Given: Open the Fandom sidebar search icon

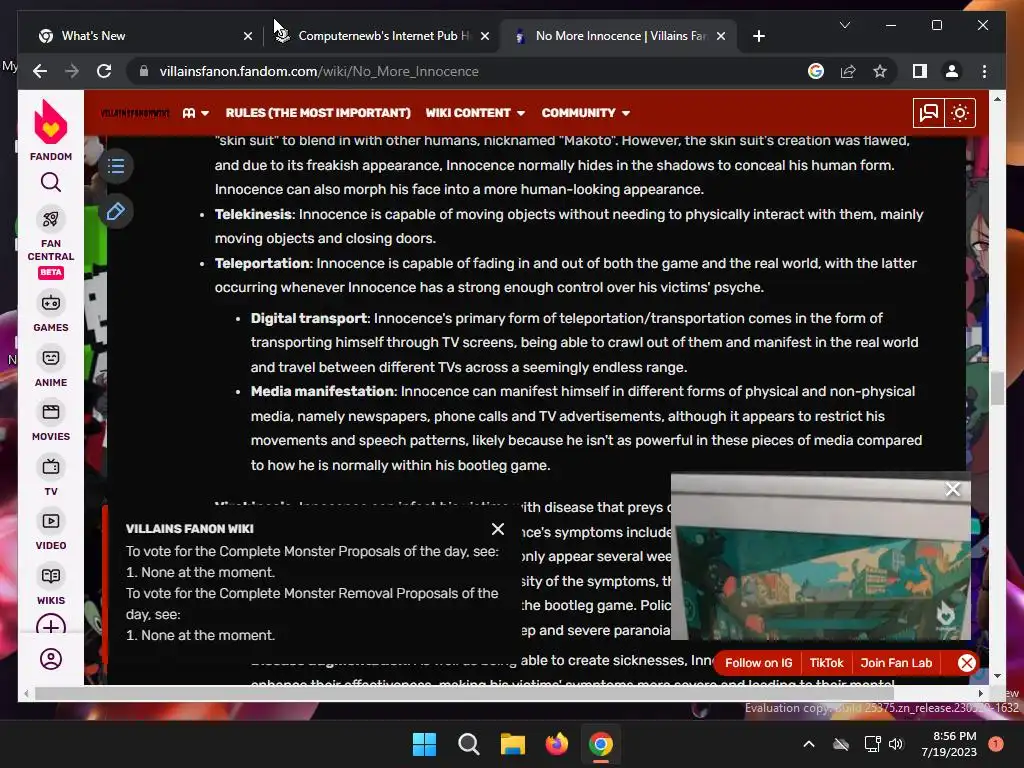Looking at the screenshot, I should (x=50, y=182).
